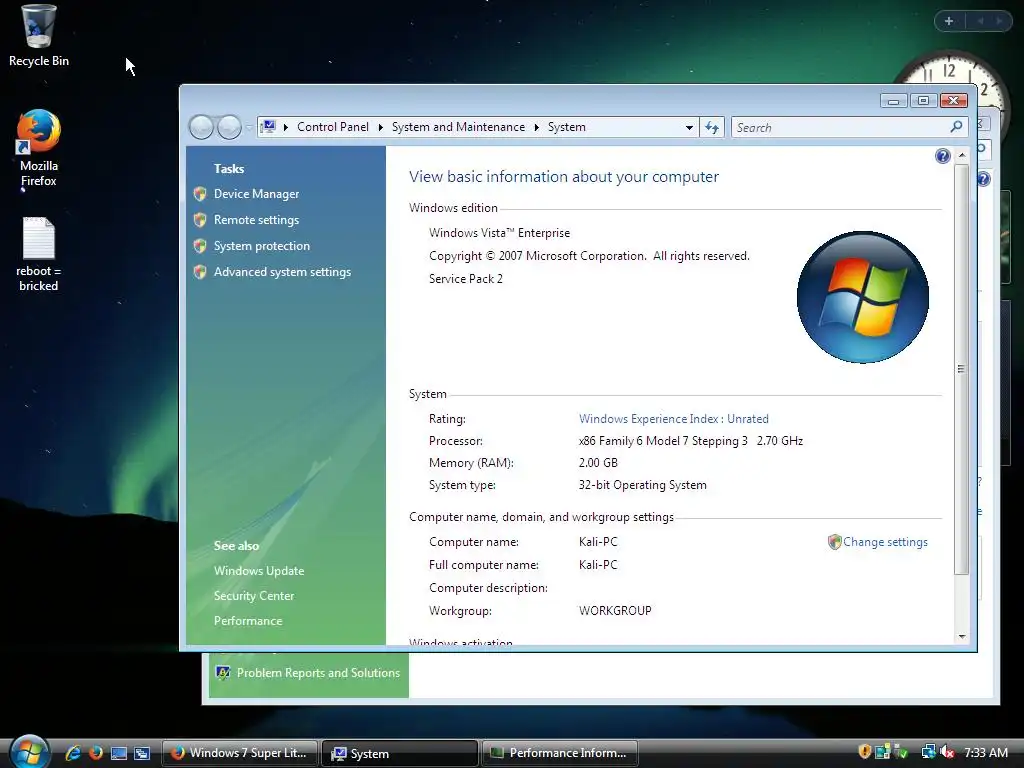This screenshot has height=768, width=1024.
Task: Click Switch between windows in Quick Launch
Action: point(142,753)
